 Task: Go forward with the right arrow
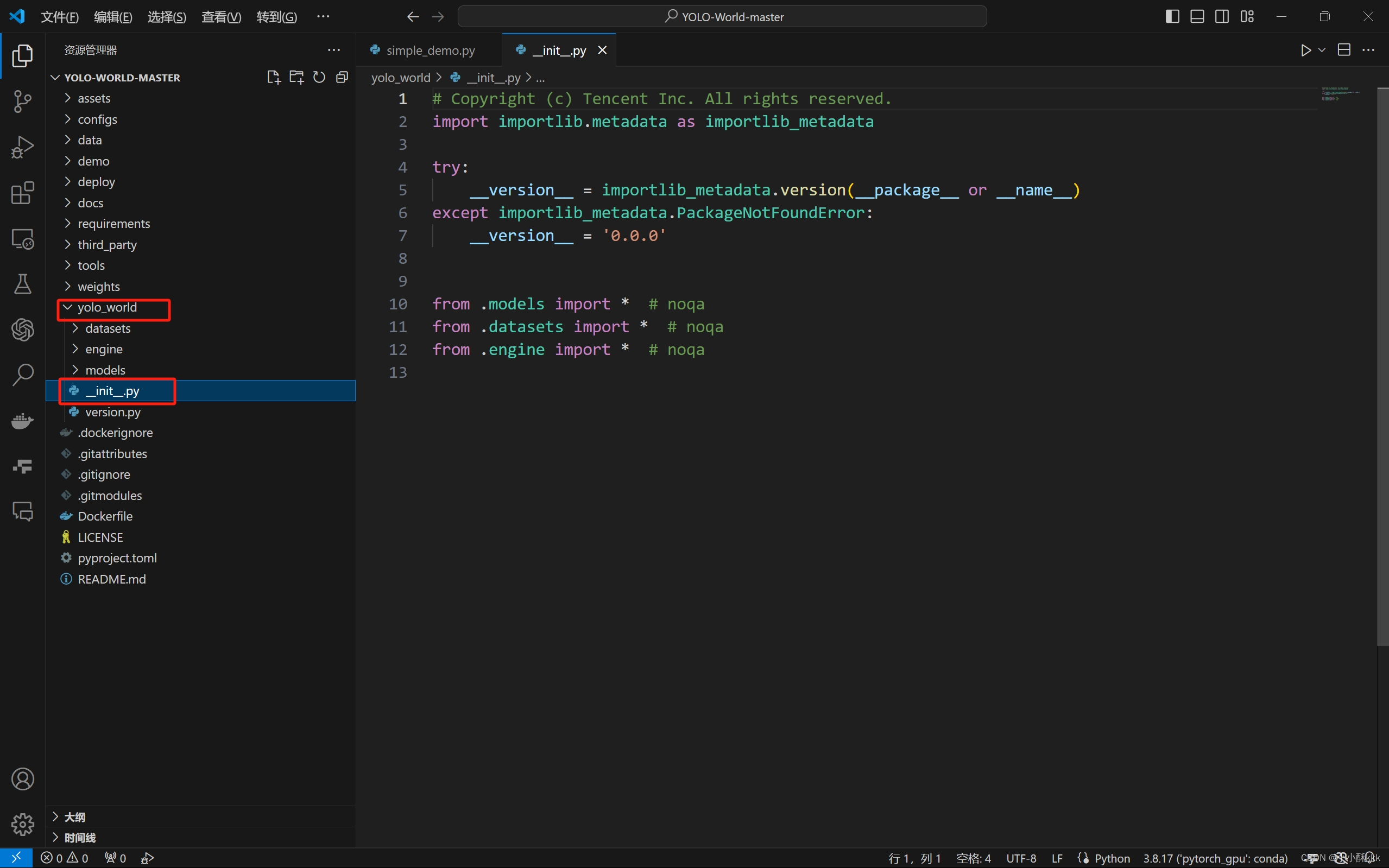click(x=438, y=17)
